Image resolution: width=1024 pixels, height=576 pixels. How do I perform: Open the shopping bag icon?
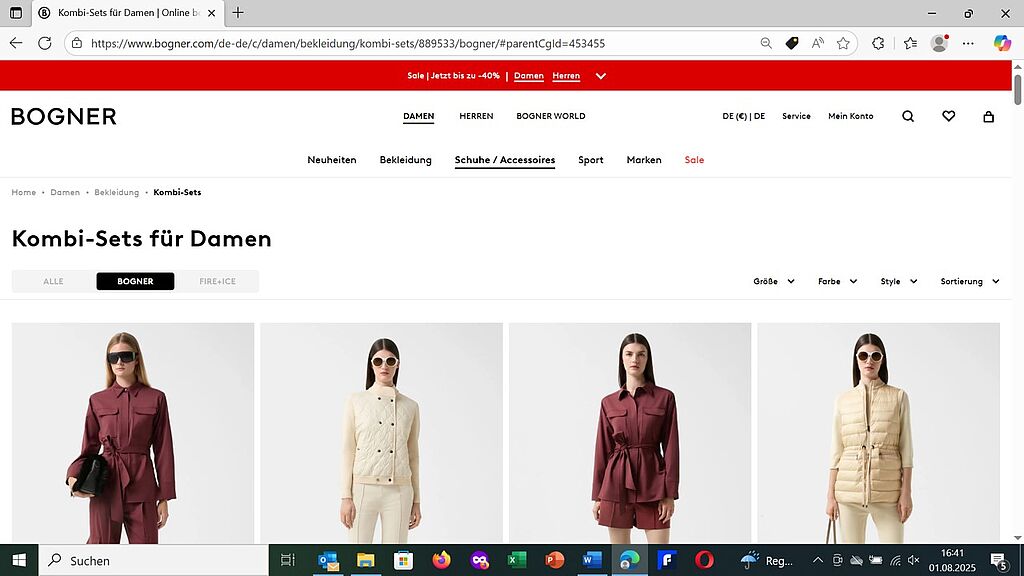pos(989,116)
